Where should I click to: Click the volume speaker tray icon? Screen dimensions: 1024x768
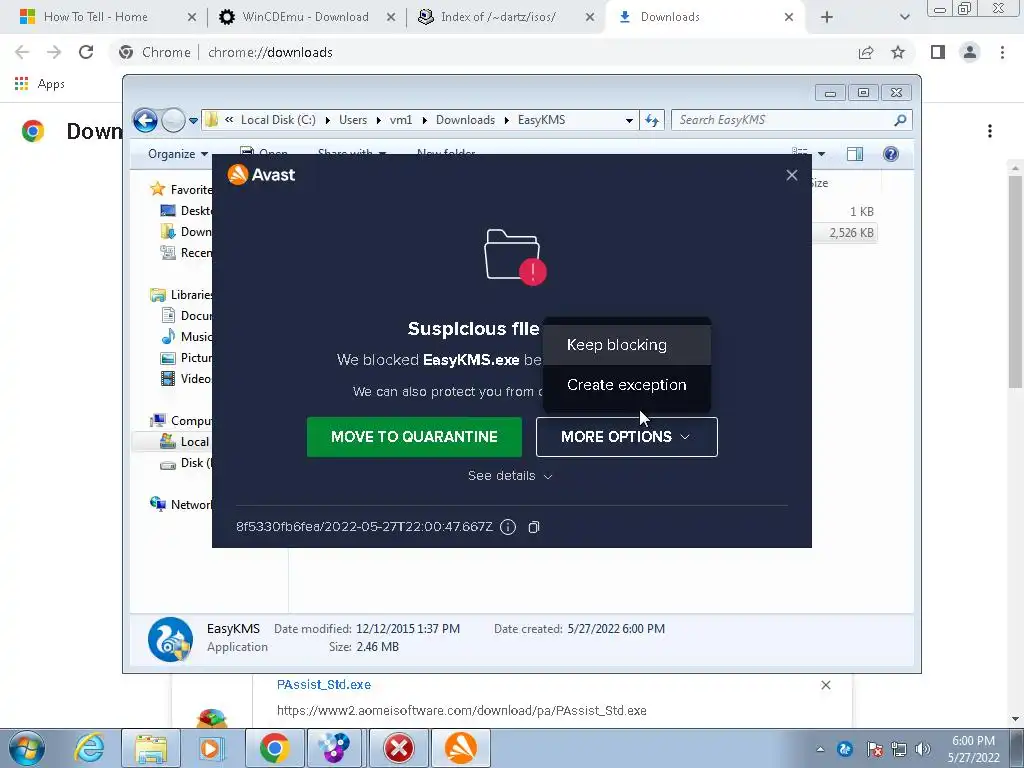click(923, 750)
